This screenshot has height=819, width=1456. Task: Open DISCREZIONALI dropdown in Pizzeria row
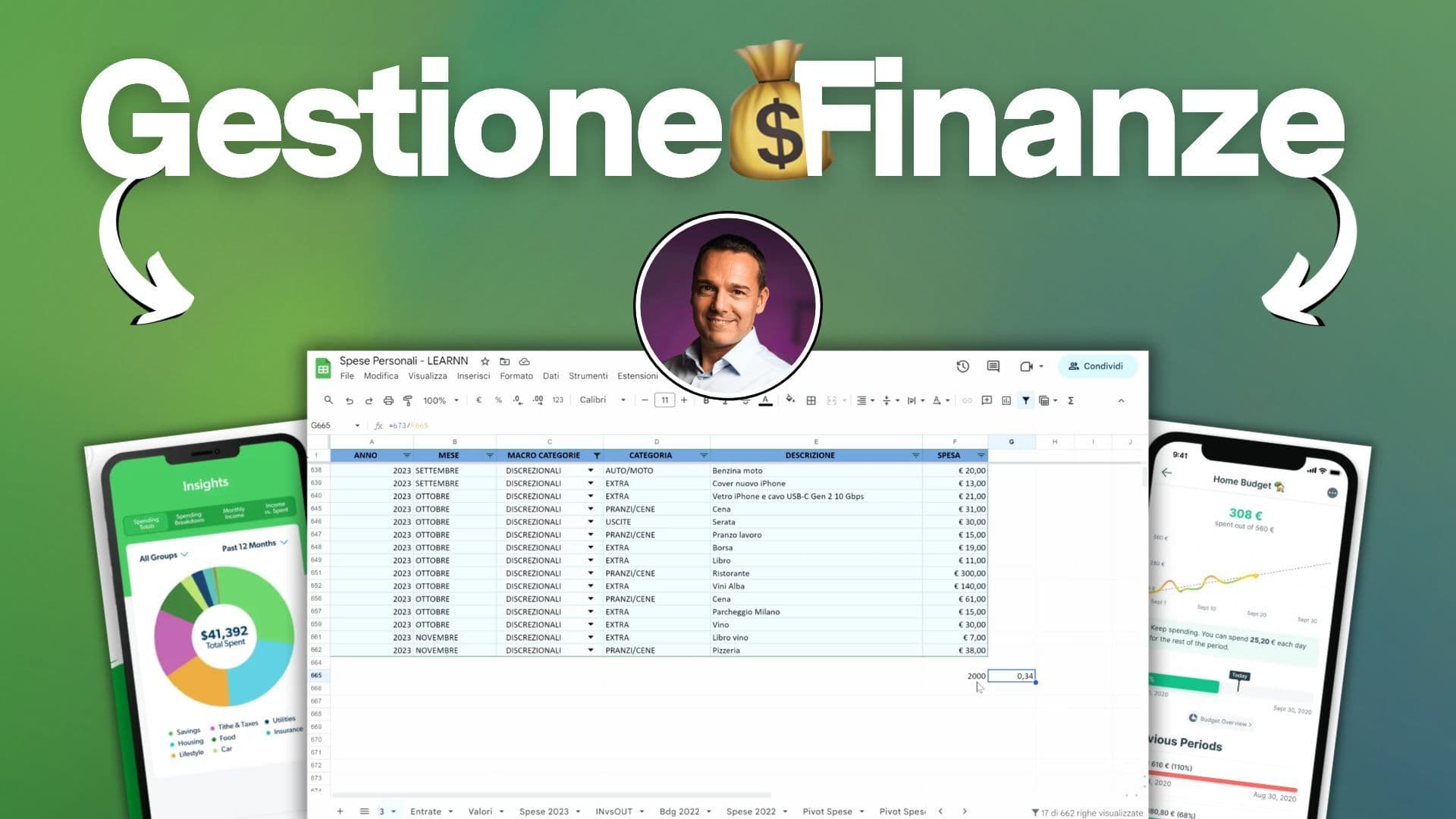(x=591, y=651)
